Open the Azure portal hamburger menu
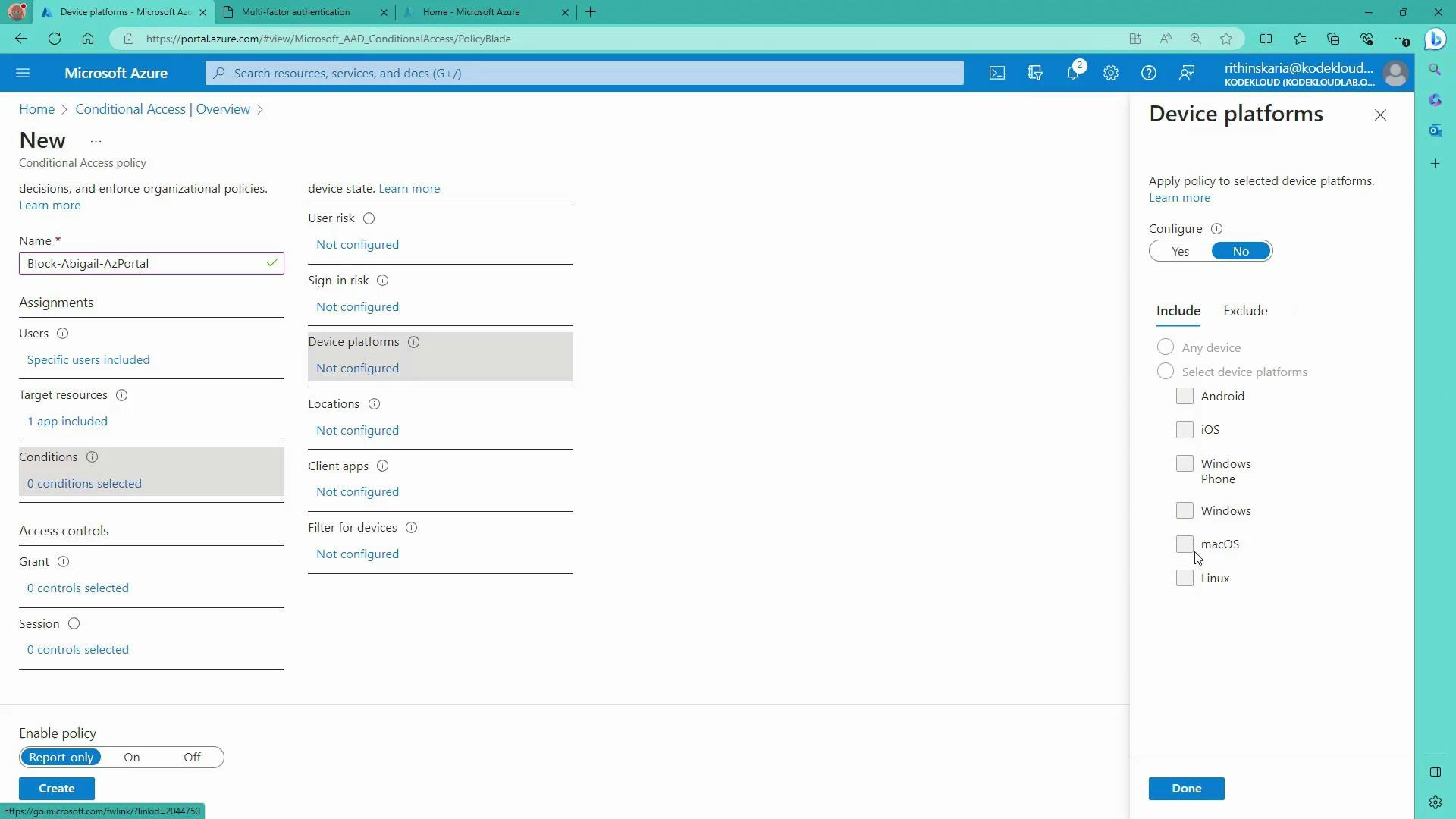Image resolution: width=1456 pixels, height=819 pixels. tap(23, 72)
